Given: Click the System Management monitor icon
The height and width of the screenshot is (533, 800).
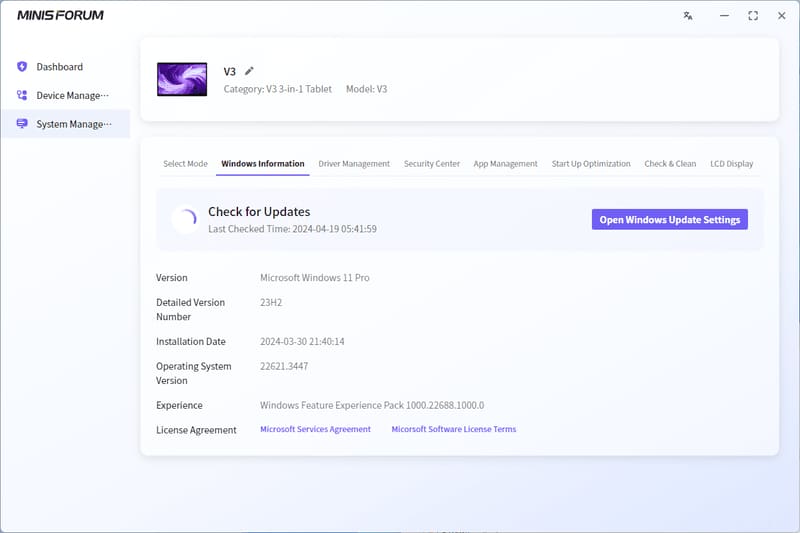Looking at the screenshot, I should coord(22,124).
